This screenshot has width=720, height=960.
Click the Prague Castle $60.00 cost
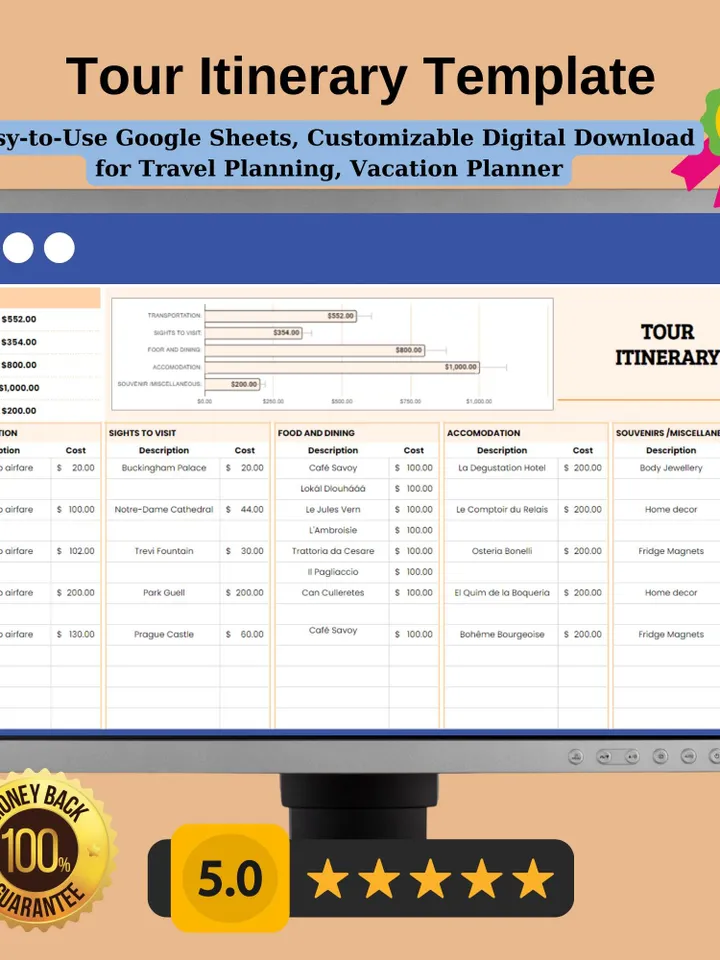click(245, 634)
